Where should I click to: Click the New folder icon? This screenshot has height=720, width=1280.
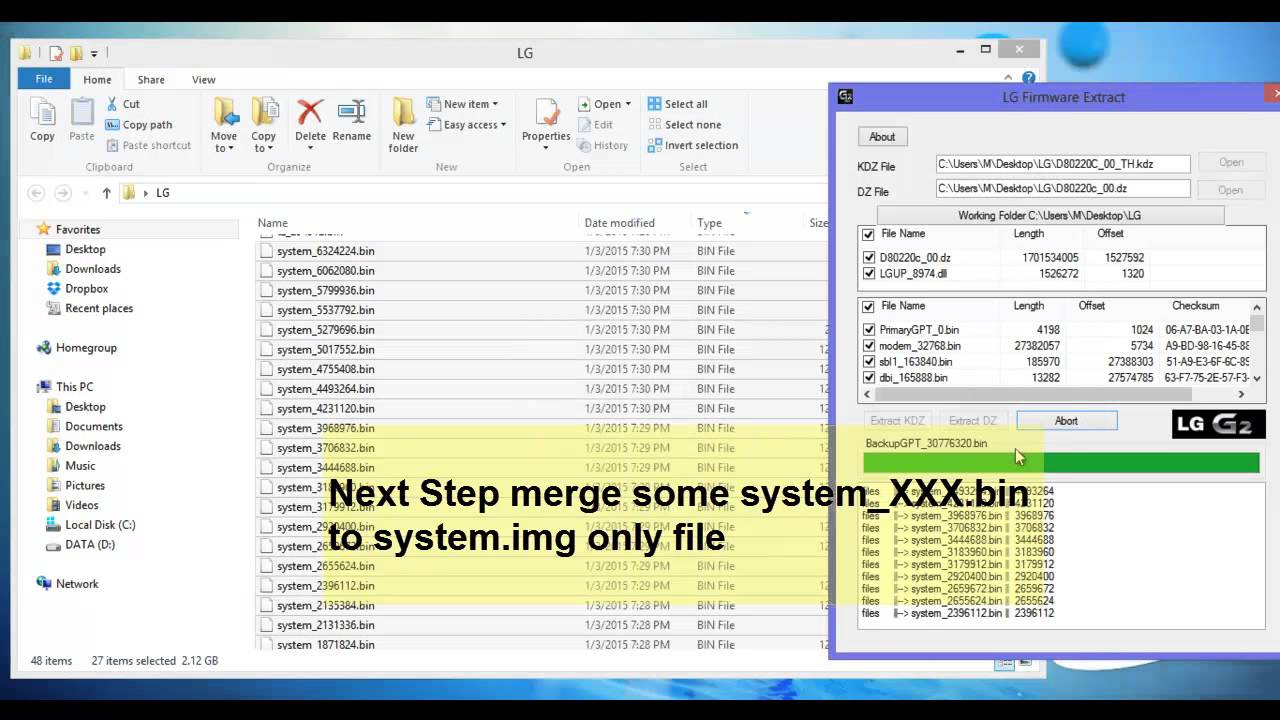pos(404,111)
